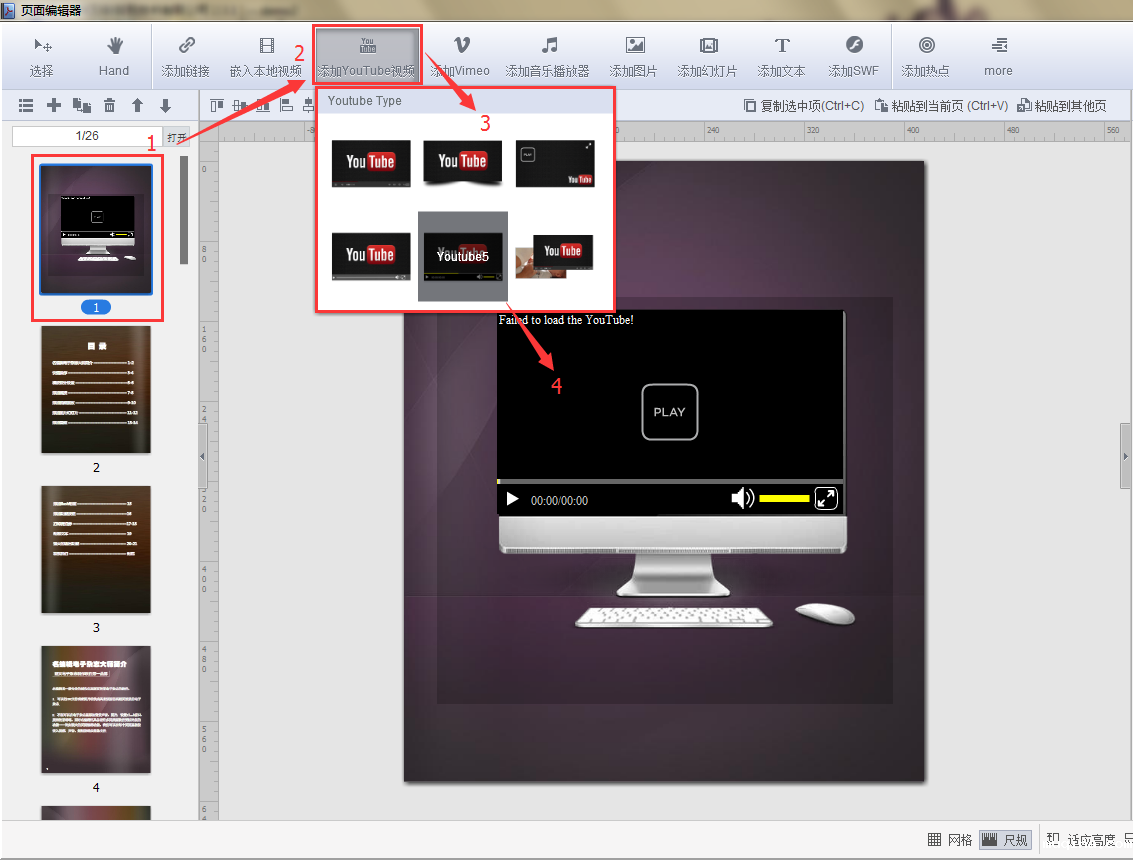Select the Hand tool

click(x=114, y=56)
